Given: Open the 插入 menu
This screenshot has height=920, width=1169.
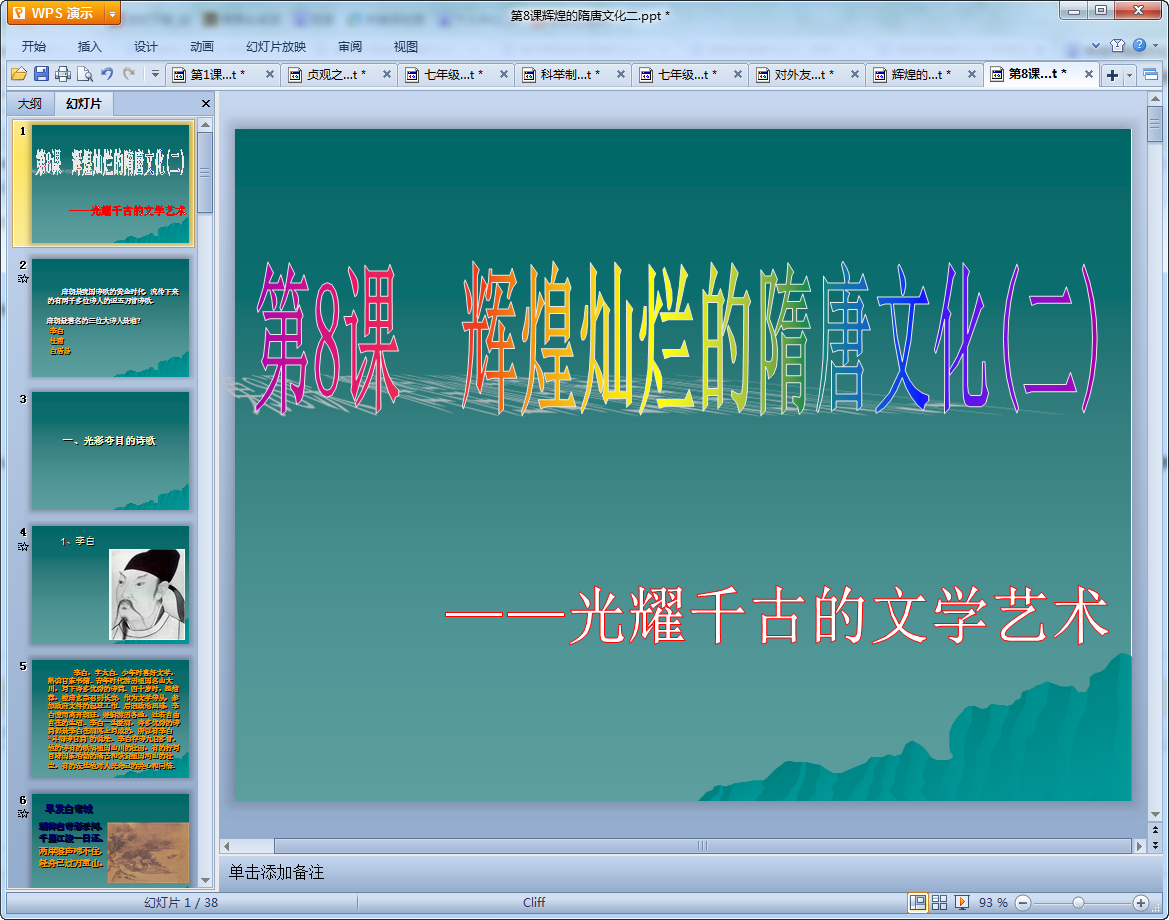Looking at the screenshot, I should 89,46.
